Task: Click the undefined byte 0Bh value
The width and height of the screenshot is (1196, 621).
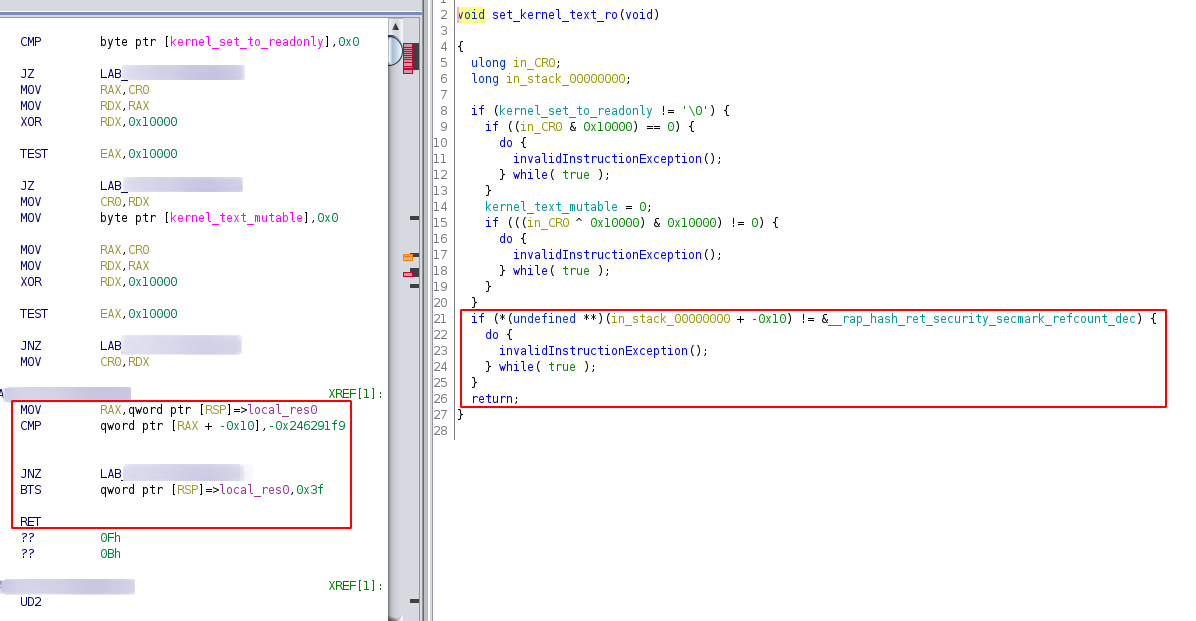Action: pos(111,555)
